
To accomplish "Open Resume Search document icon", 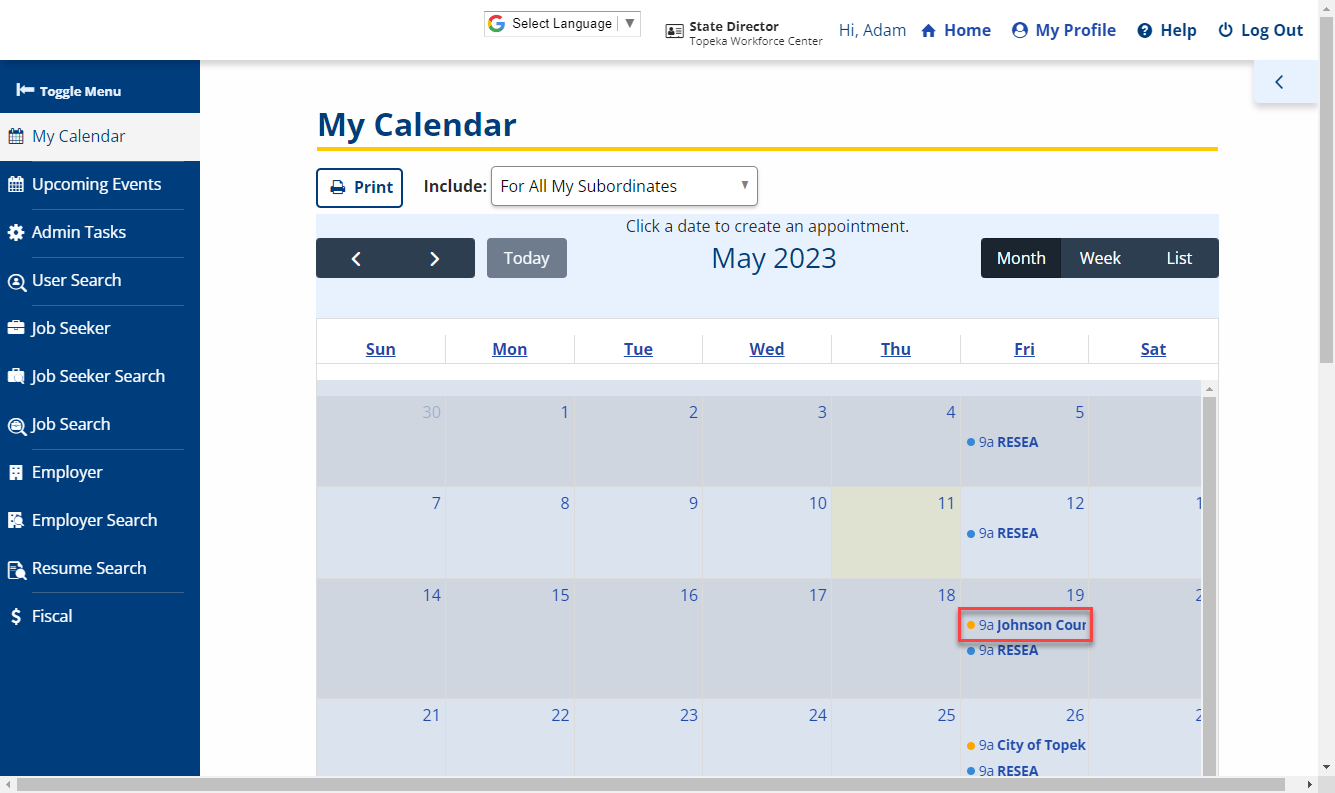I will [16, 569].
